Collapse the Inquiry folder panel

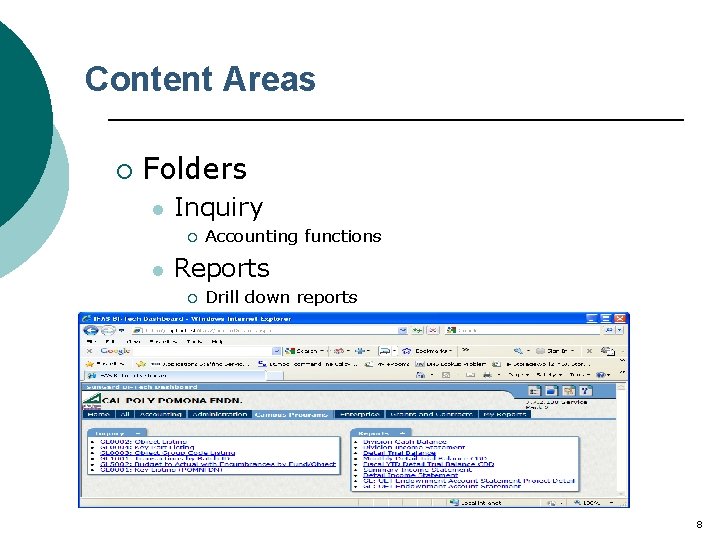click(138, 433)
